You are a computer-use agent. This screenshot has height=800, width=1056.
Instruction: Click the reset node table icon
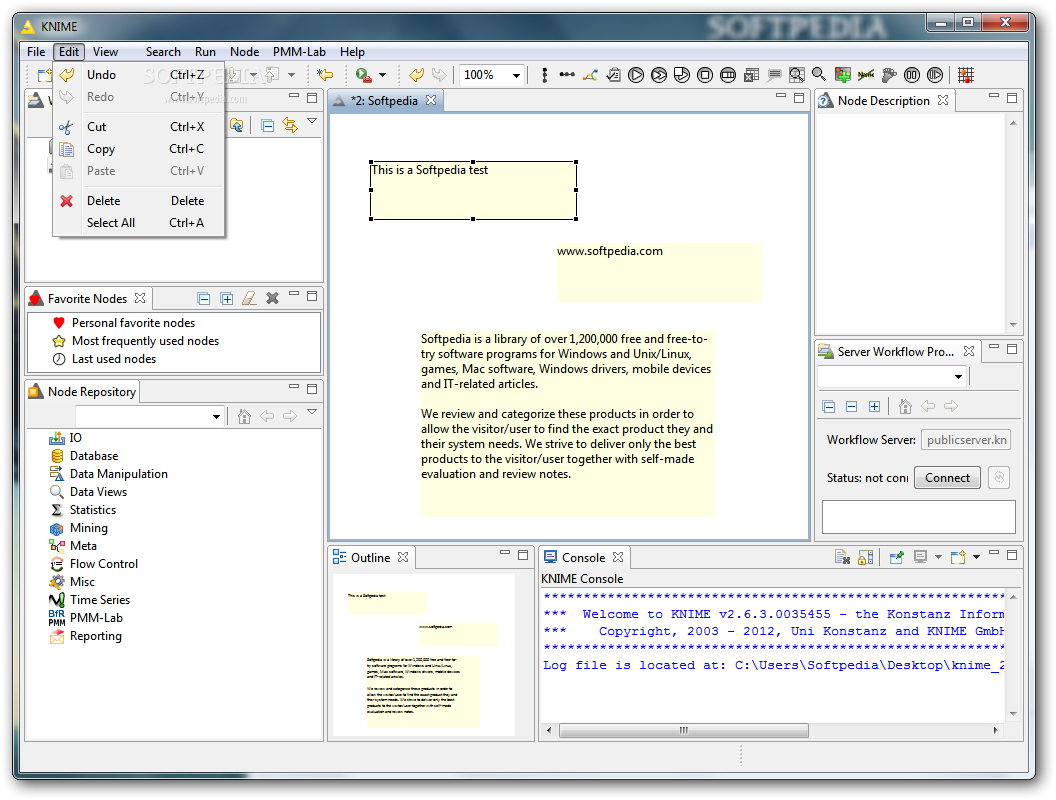(x=751, y=75)
